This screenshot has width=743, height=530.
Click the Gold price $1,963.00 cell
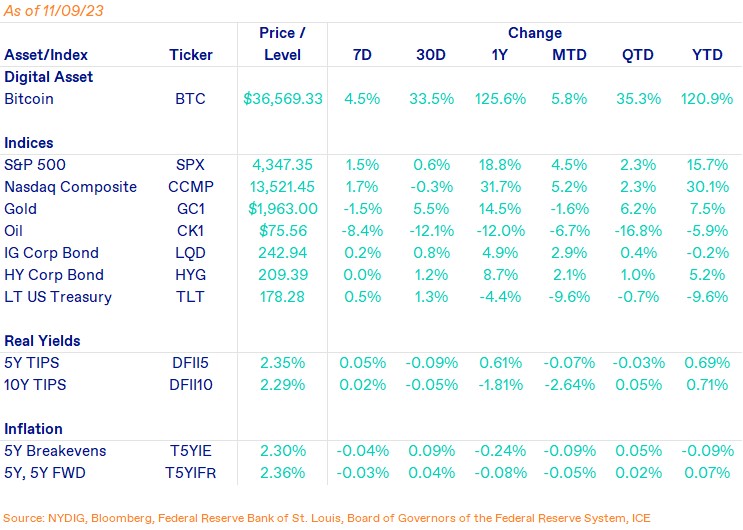[283, 209]
